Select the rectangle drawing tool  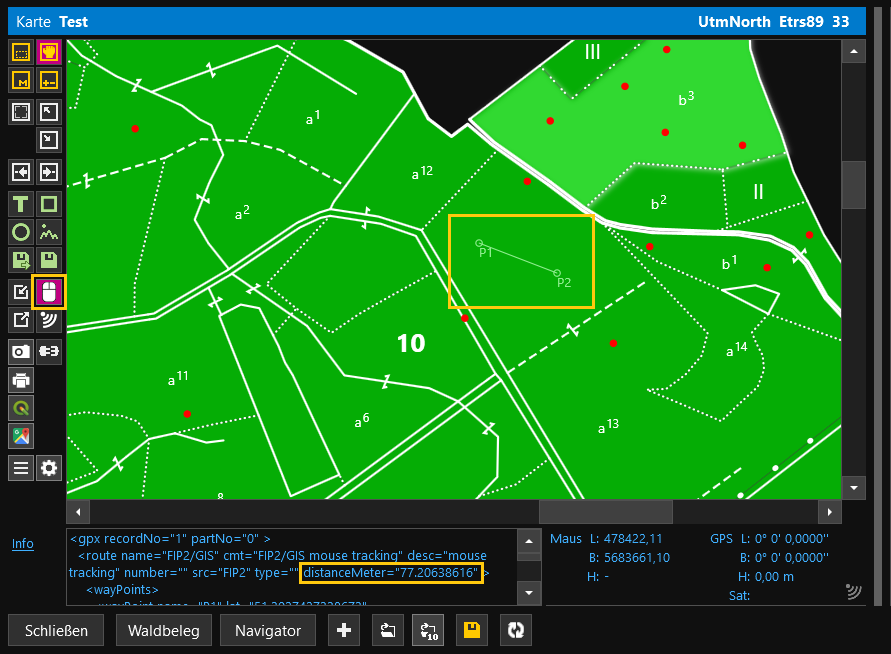pos(49,205)
